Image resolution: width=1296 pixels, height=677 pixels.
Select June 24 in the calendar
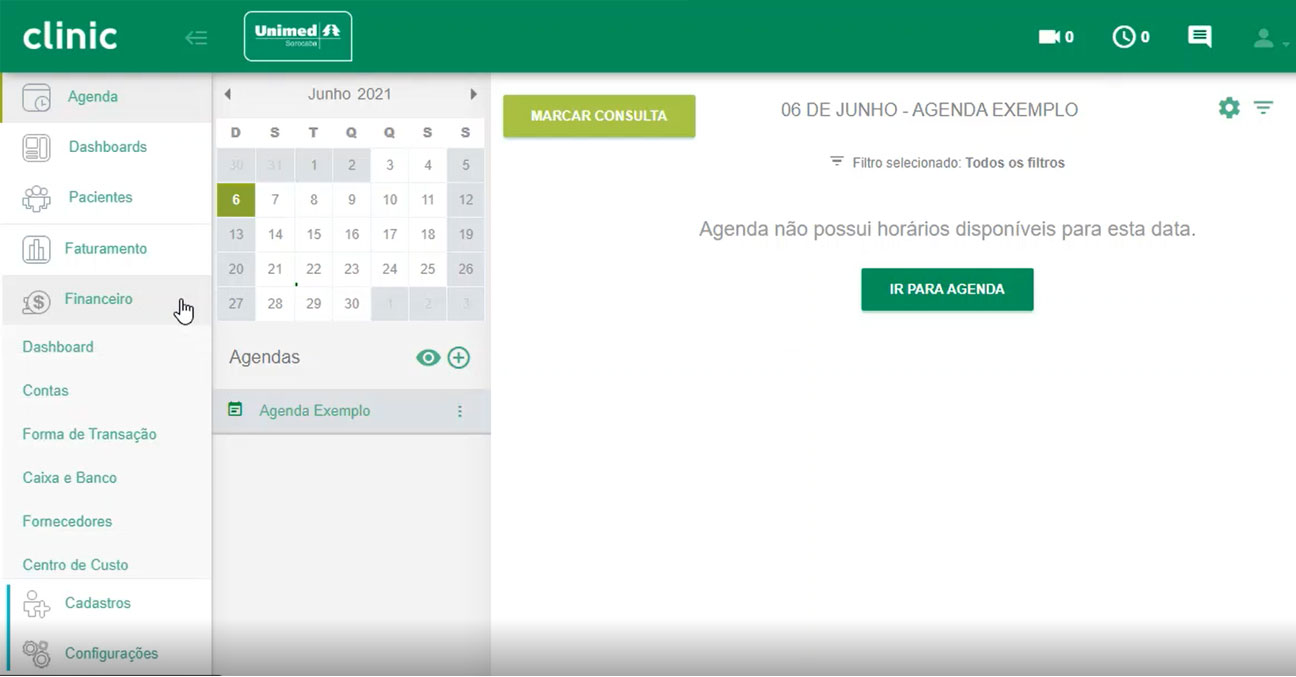pos(390,269)
